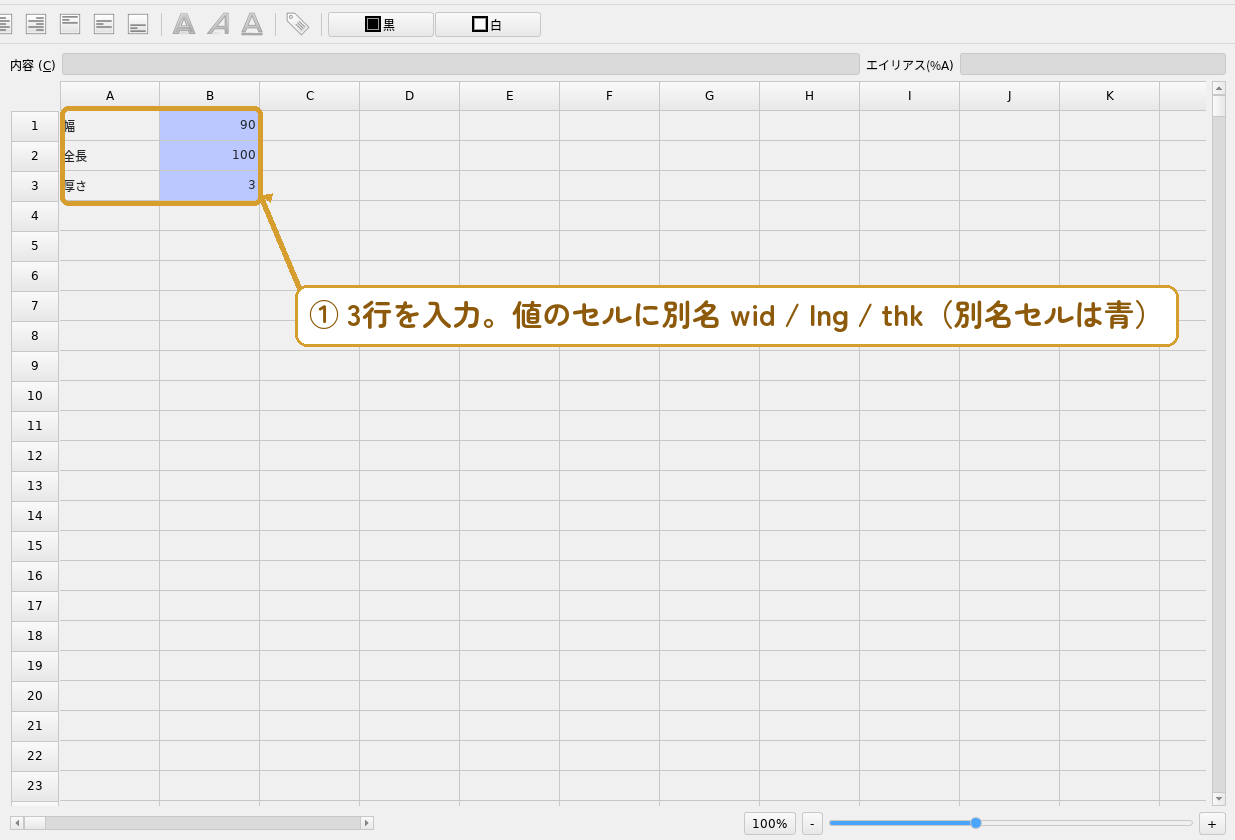Select cell containing 全長
Viewport: 1235px width, 840px height.
tap(110, 156)
